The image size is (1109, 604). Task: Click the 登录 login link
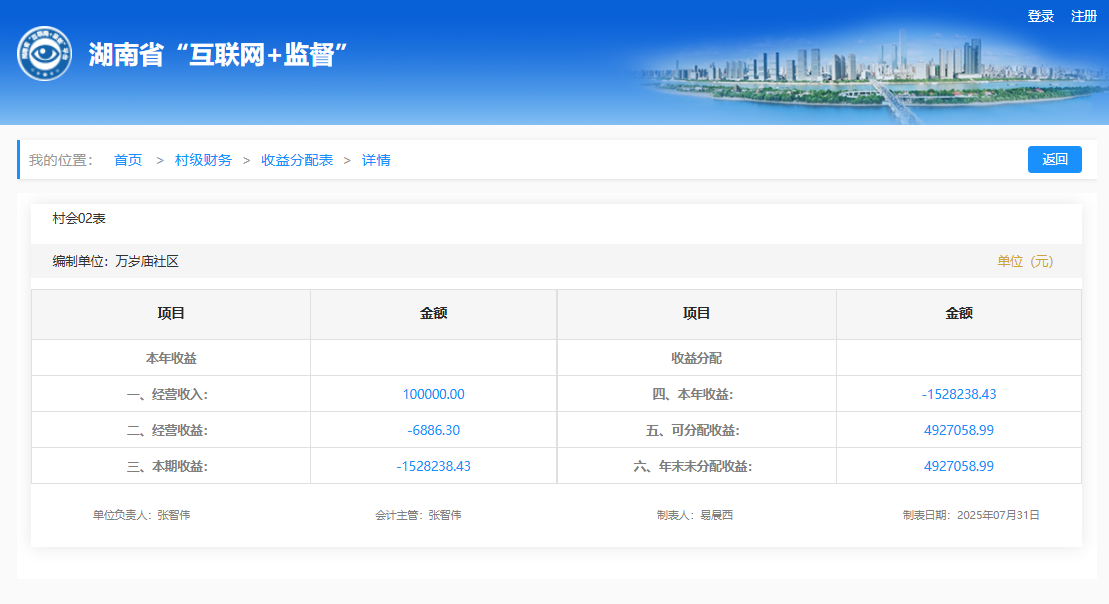coord(1041,16)
